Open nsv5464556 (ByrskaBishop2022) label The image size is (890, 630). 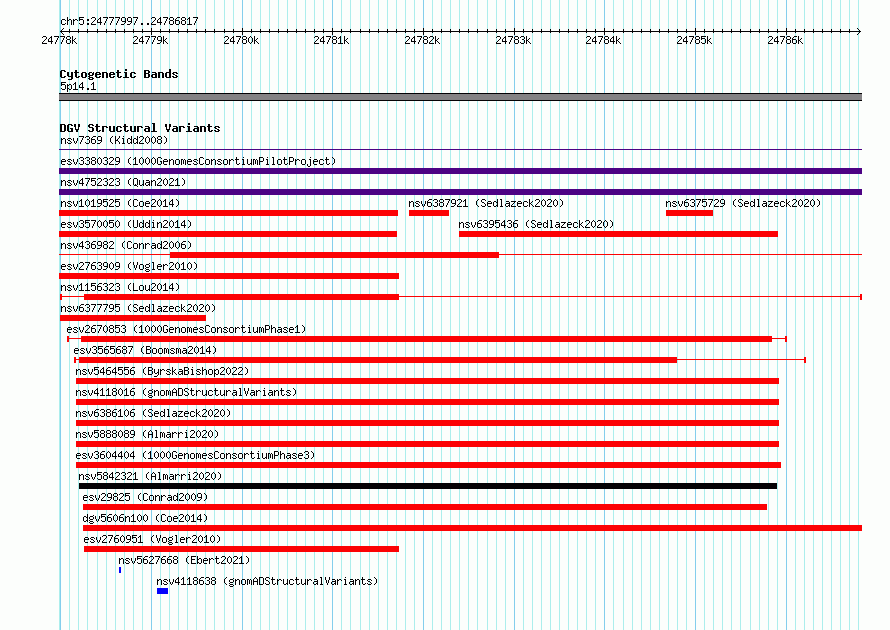pos(162,371)
